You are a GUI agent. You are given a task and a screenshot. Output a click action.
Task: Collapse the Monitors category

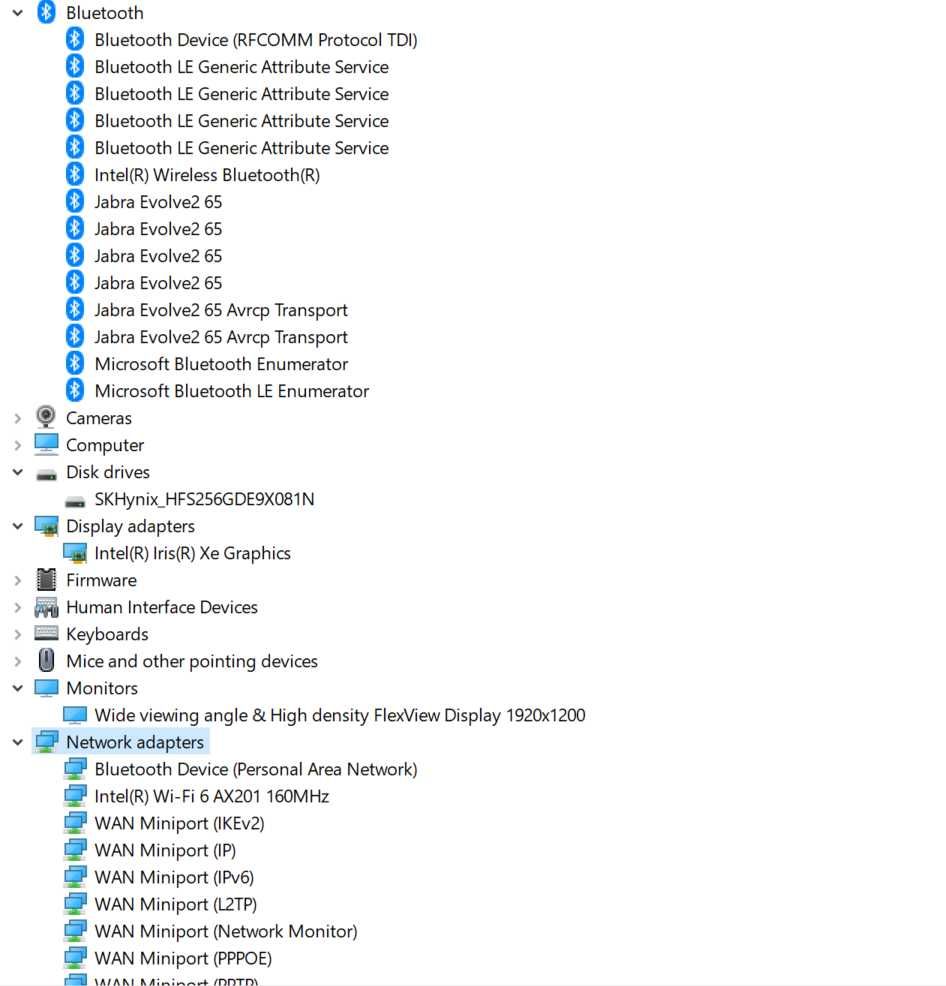[x=18, y=689]
